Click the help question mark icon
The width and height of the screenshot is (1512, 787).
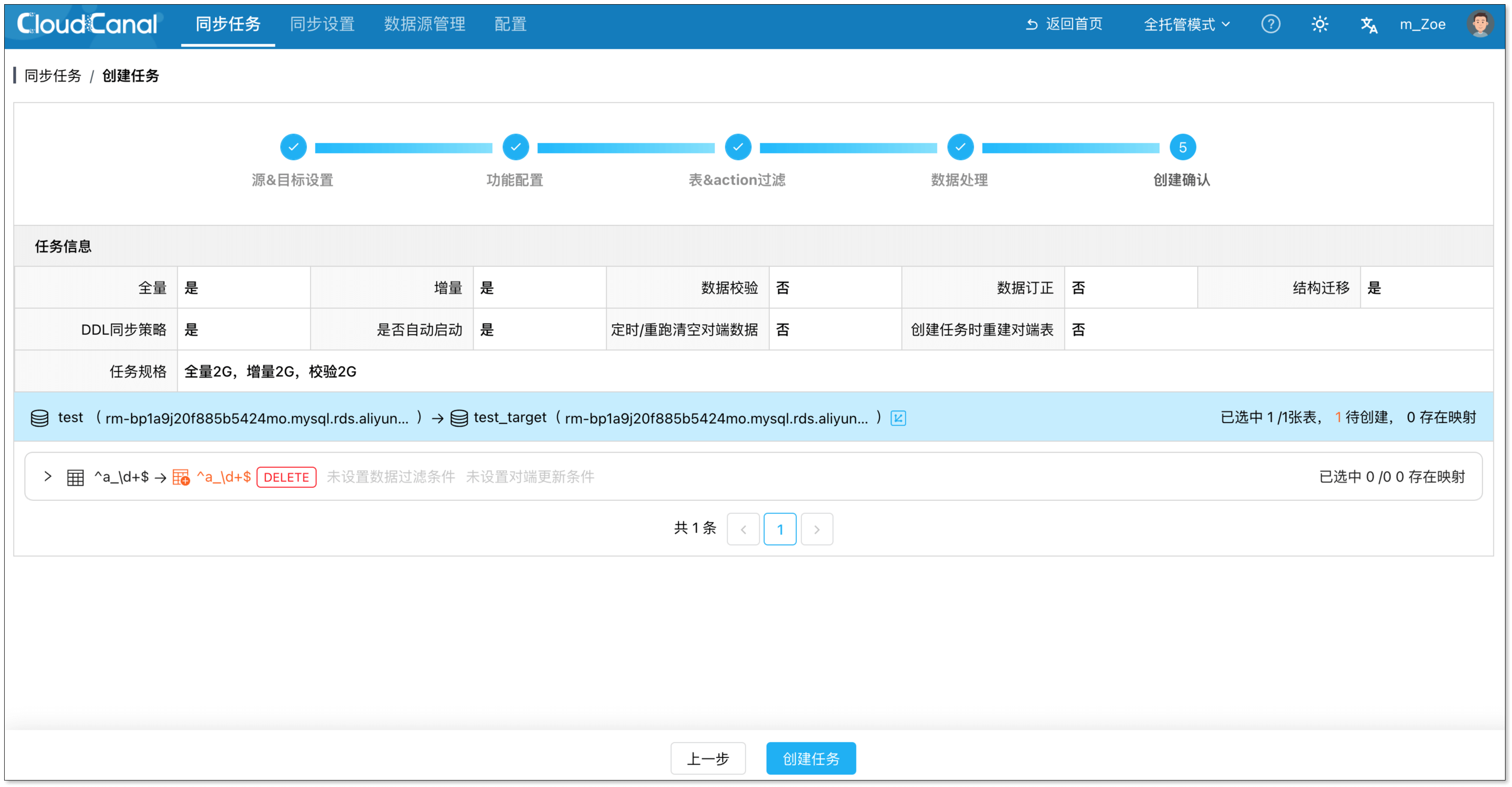[1270, 24]
